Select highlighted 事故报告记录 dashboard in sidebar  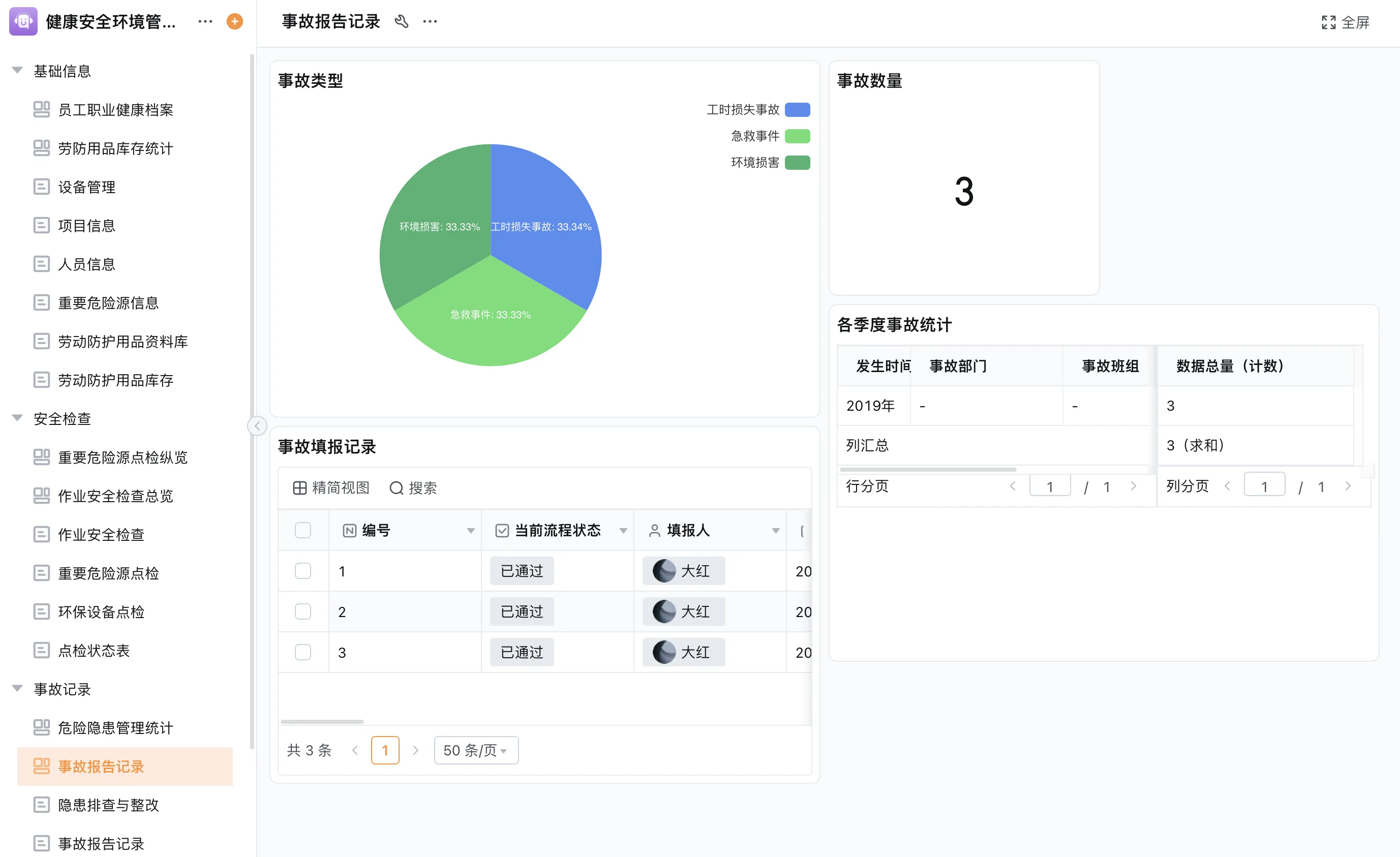point(125,767)
